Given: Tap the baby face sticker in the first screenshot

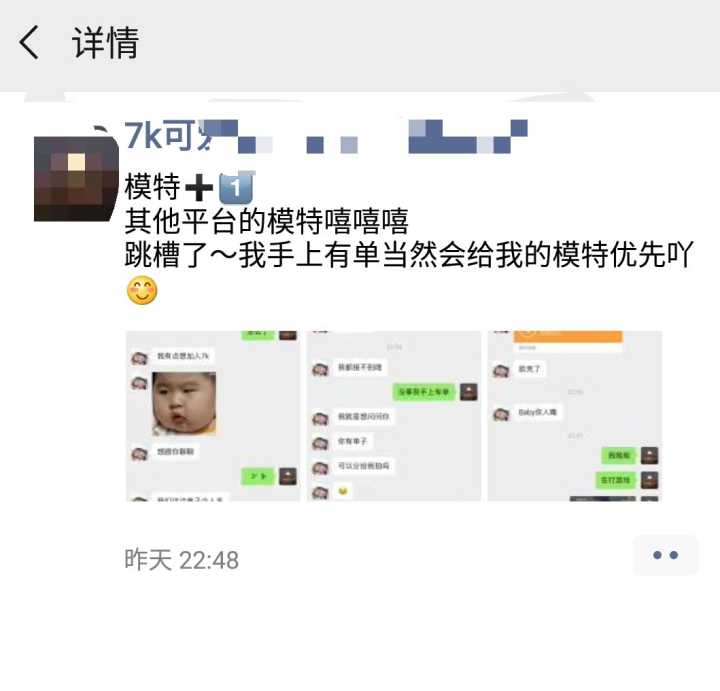Looking at the screenshot, I should point(184,404).
